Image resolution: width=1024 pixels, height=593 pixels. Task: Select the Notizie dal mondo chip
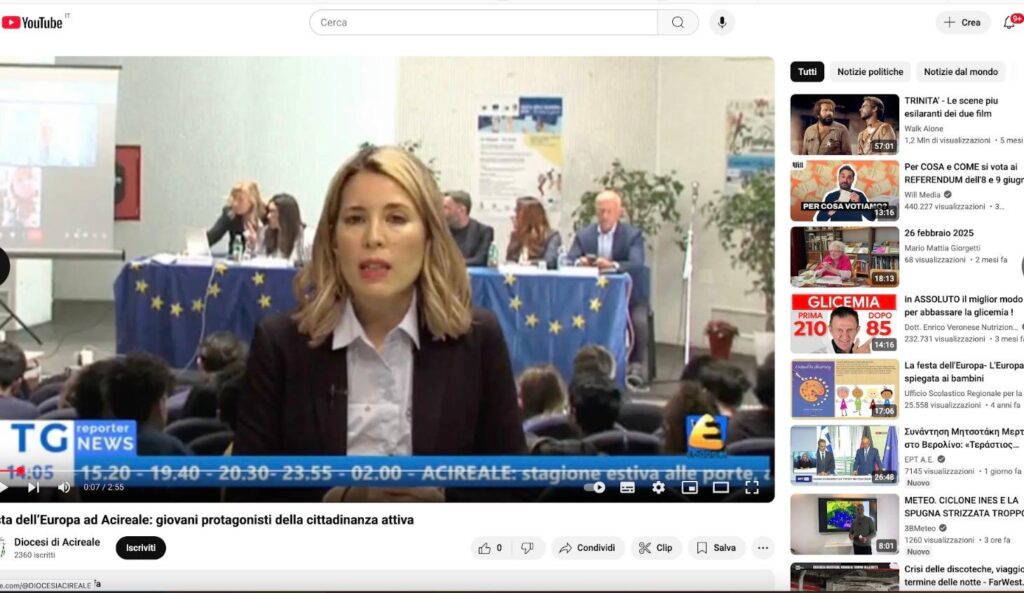point(961,72)
